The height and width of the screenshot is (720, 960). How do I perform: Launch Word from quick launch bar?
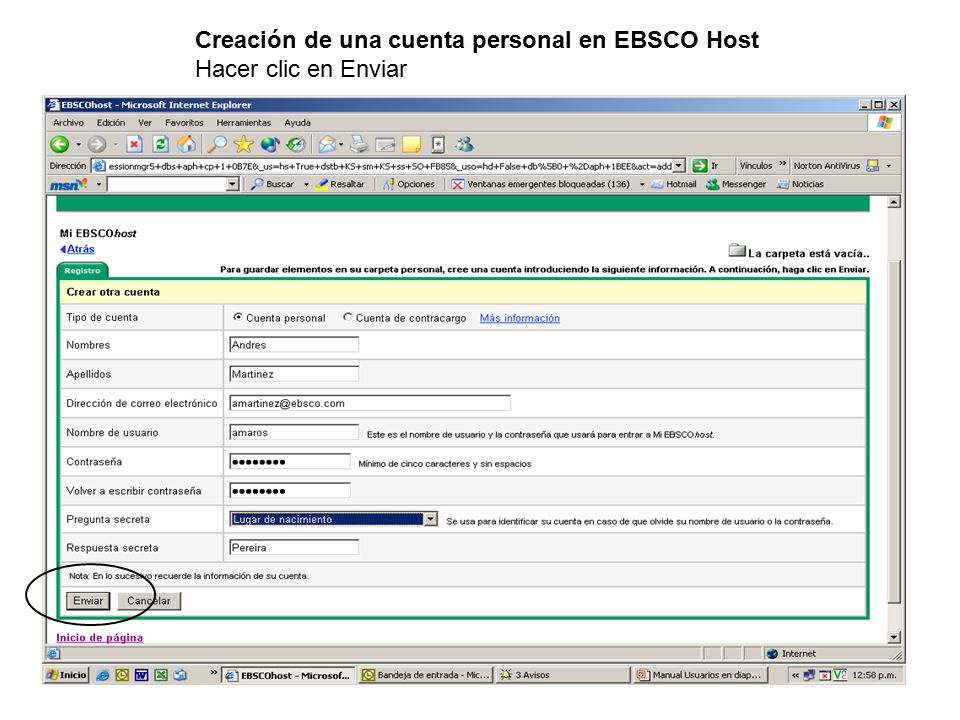click(x=141, y=675)
